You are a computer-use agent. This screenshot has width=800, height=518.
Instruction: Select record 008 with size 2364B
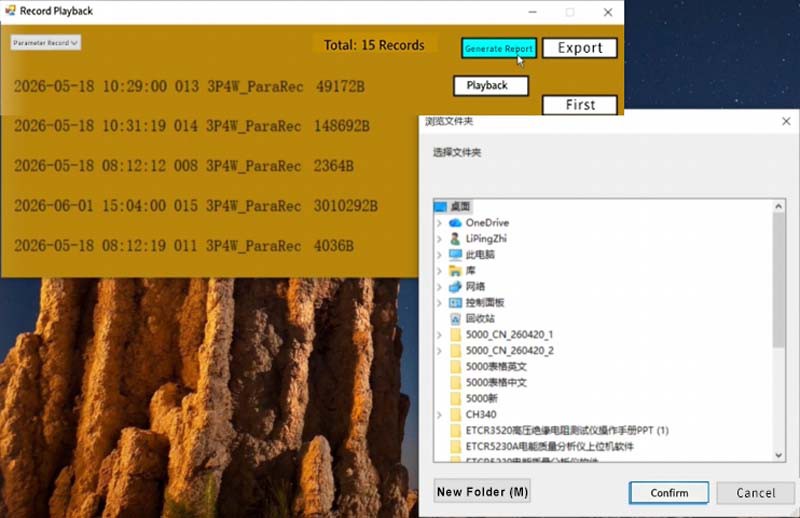pyautogui.click(x=184, y=166)
